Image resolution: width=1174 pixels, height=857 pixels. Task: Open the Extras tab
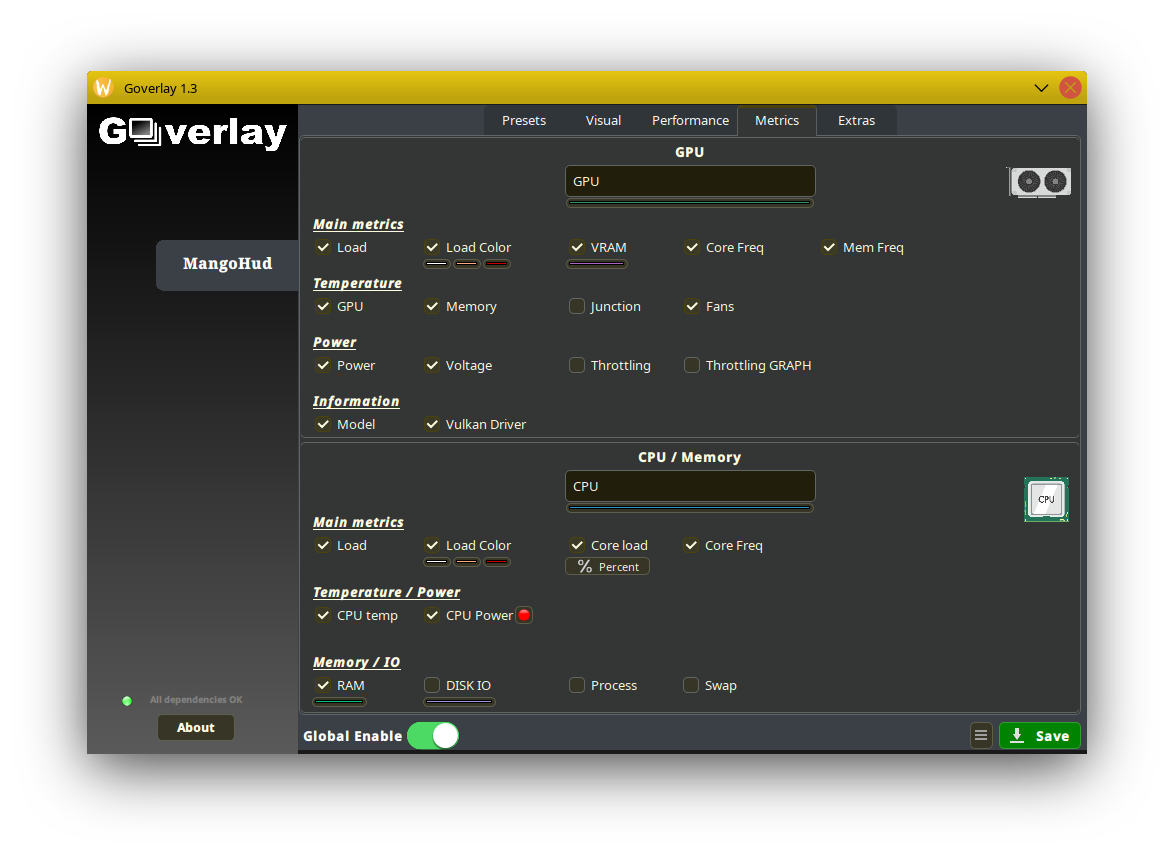pyautogui.click(x=856, y=121)
